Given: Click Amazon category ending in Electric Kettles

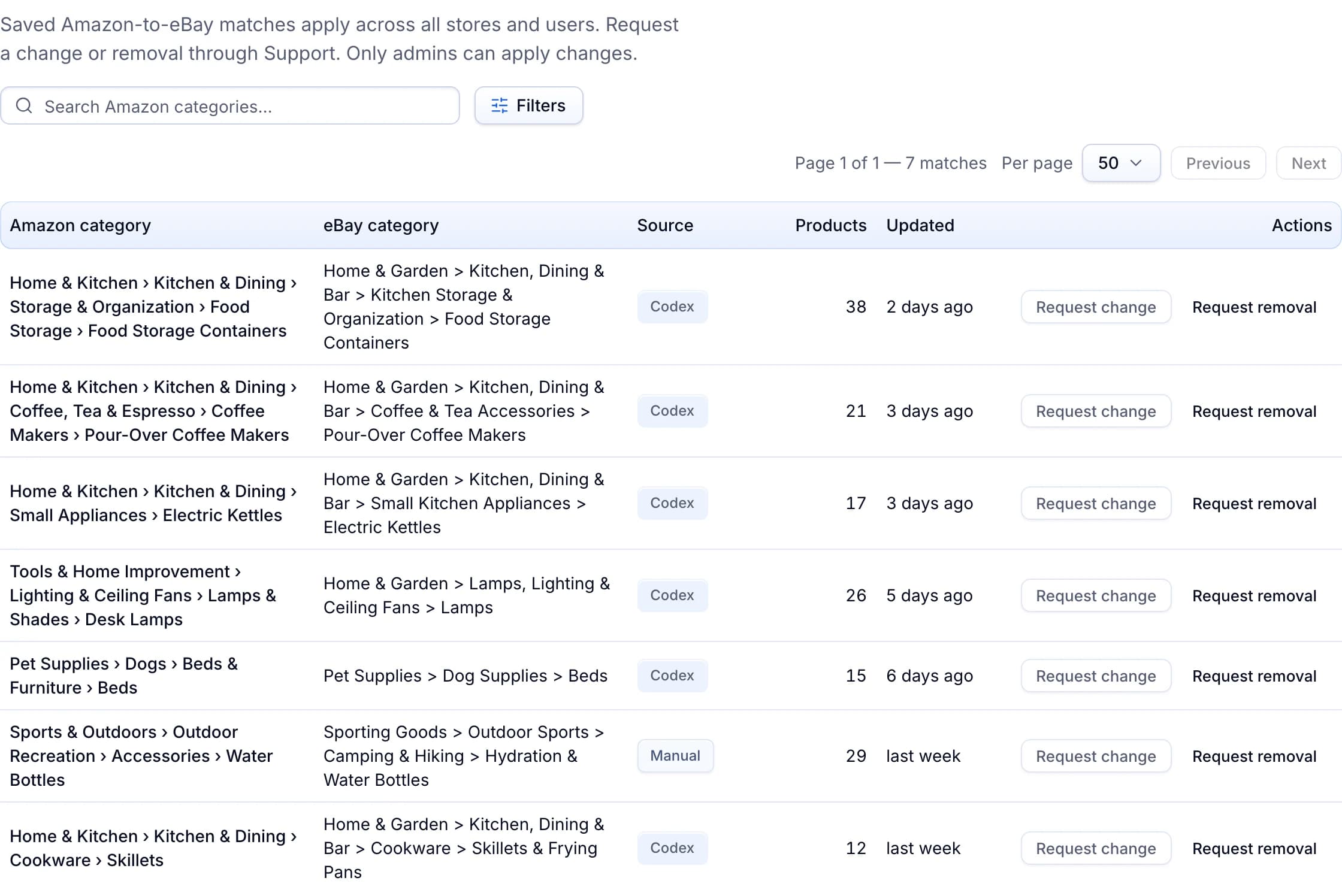Looking at the screenshot, I should tap(153, 503).
